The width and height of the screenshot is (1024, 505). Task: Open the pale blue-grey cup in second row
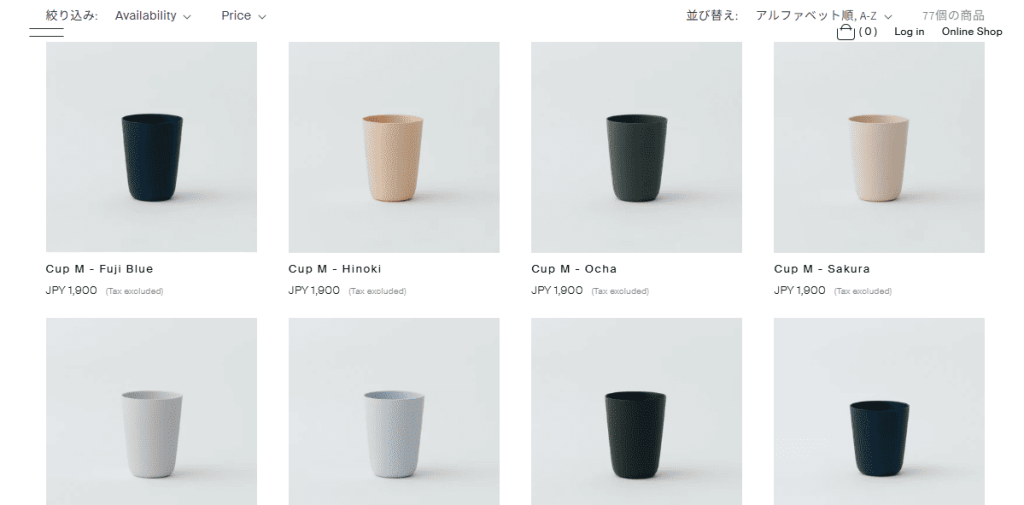394,412
